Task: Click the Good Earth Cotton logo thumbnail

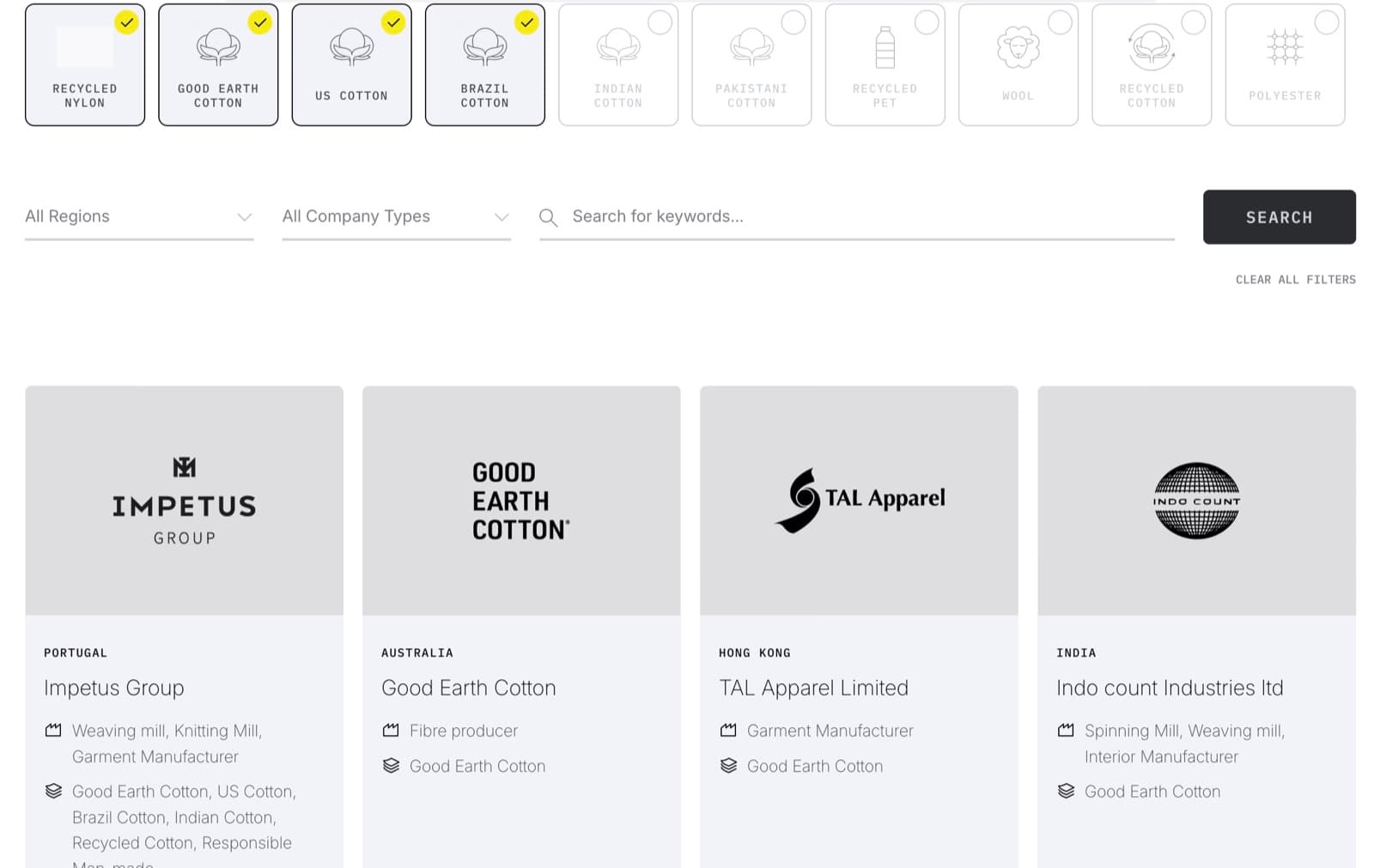Action: tap(521, 501)
